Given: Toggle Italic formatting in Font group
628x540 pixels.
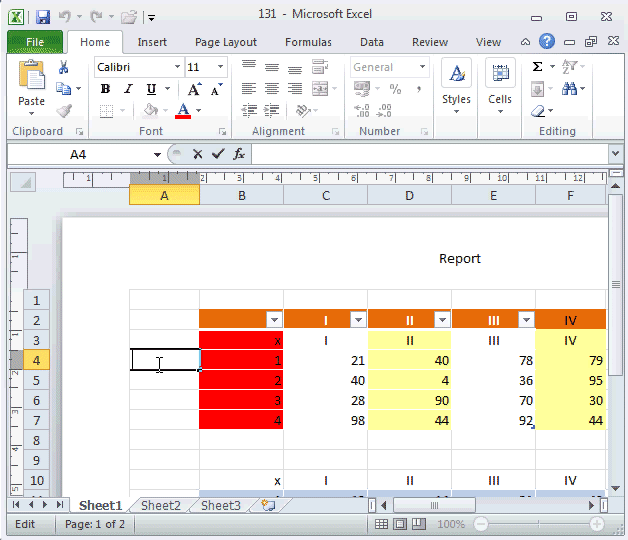Looking at the screenshot, I should click(124, 89).
